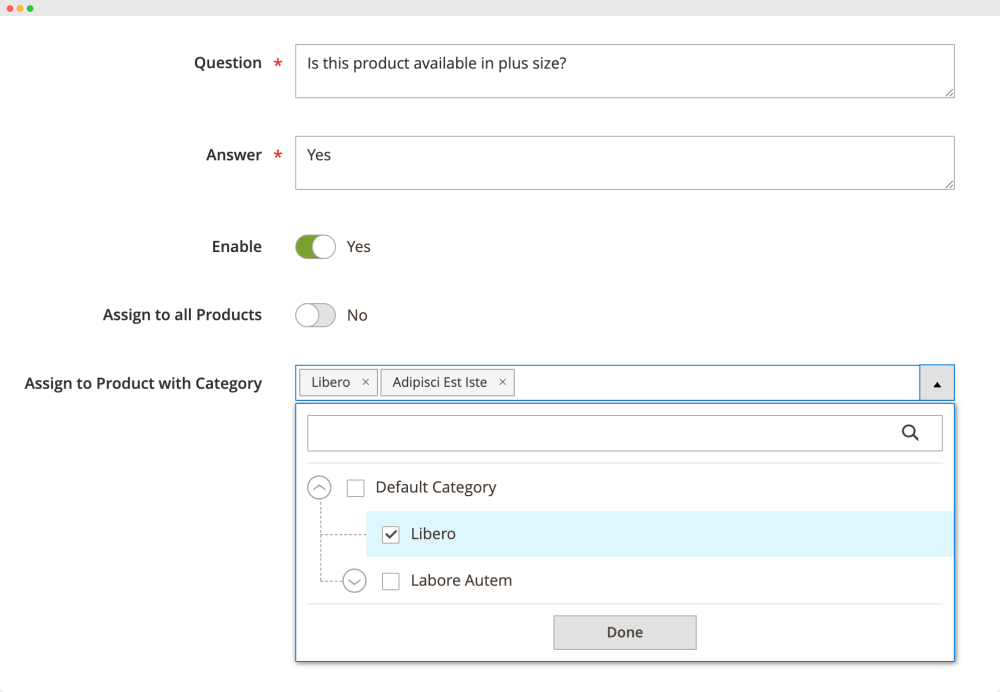Click the Enable field label
This screenshot has height=692, width=1000.
click(x=237, y=247)
